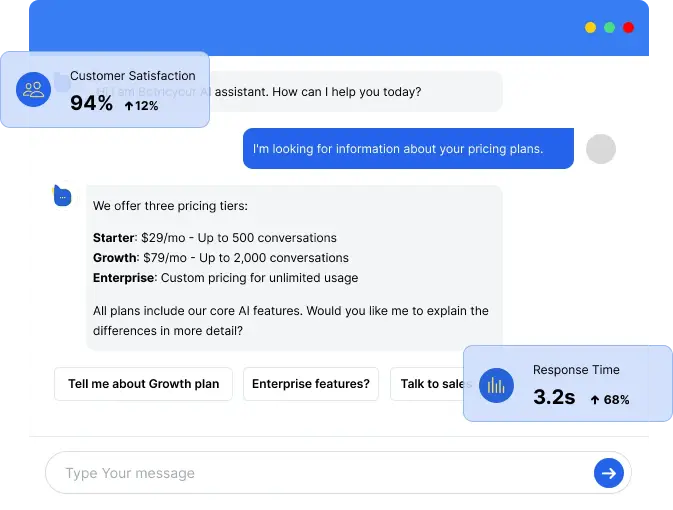Focus the "Type Your message" input field
Image resolution: width=673 pixels, height=510 pixels.
tap(320, 473)
